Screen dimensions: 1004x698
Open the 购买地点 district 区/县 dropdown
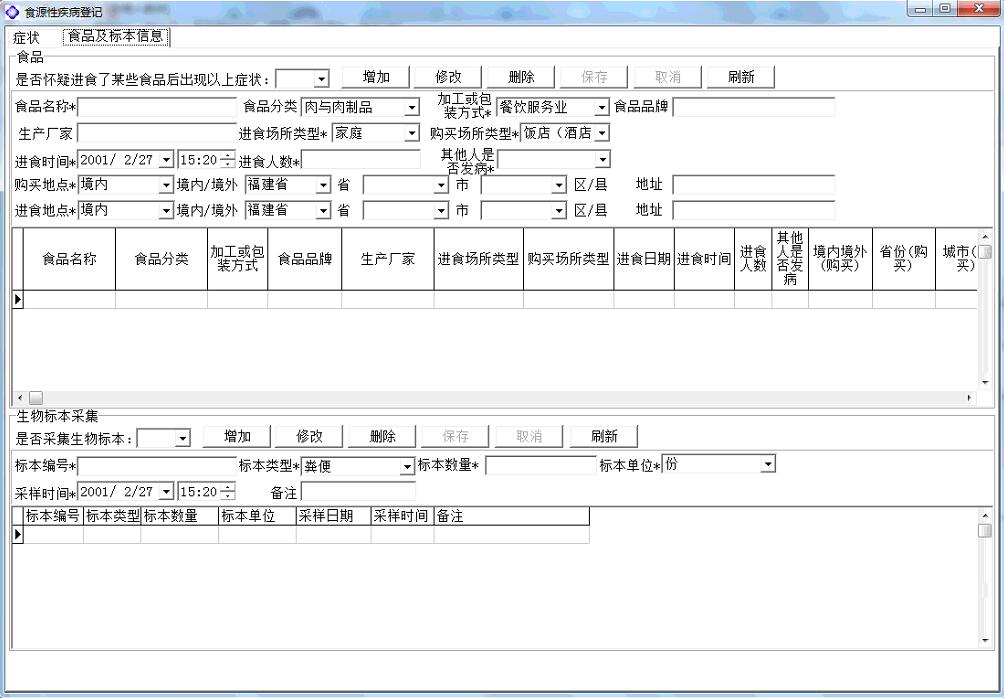559,185
